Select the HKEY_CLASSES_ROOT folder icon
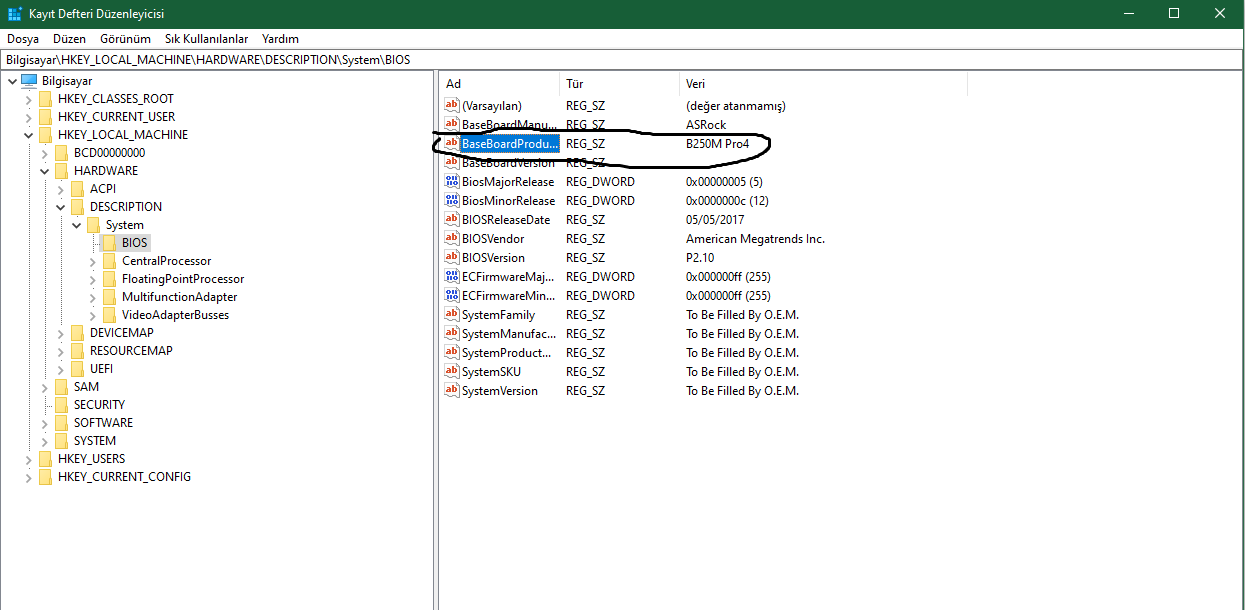1245x610 pixels. tap(46, 99)
